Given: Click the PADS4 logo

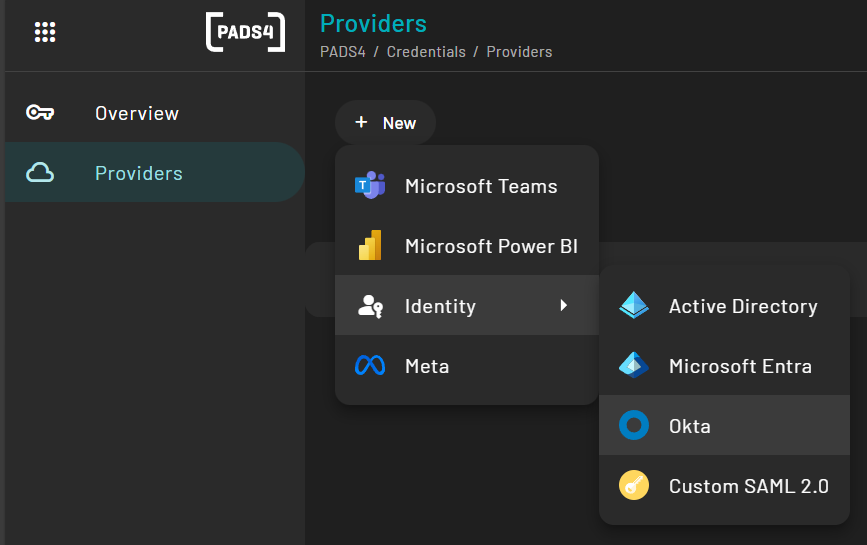Looking at the screenshot, I should tap(246, 32).
